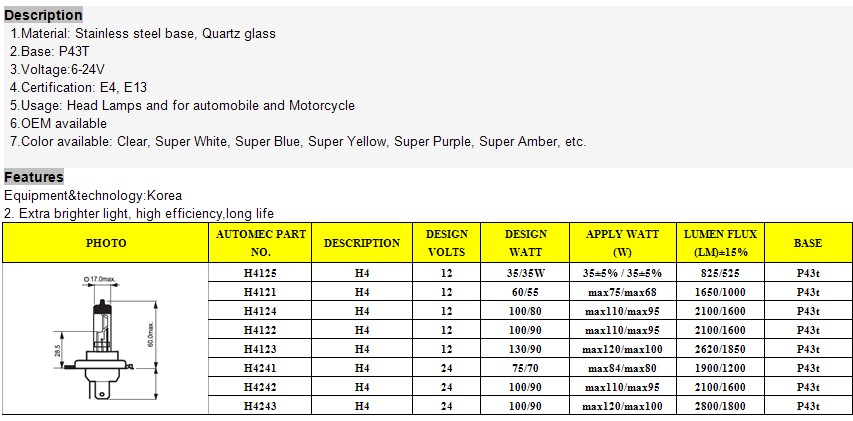Click the H4241 part number cell
Image resolution: width=853 pixels, height=421 pixels.
click(x=260, y=368)
